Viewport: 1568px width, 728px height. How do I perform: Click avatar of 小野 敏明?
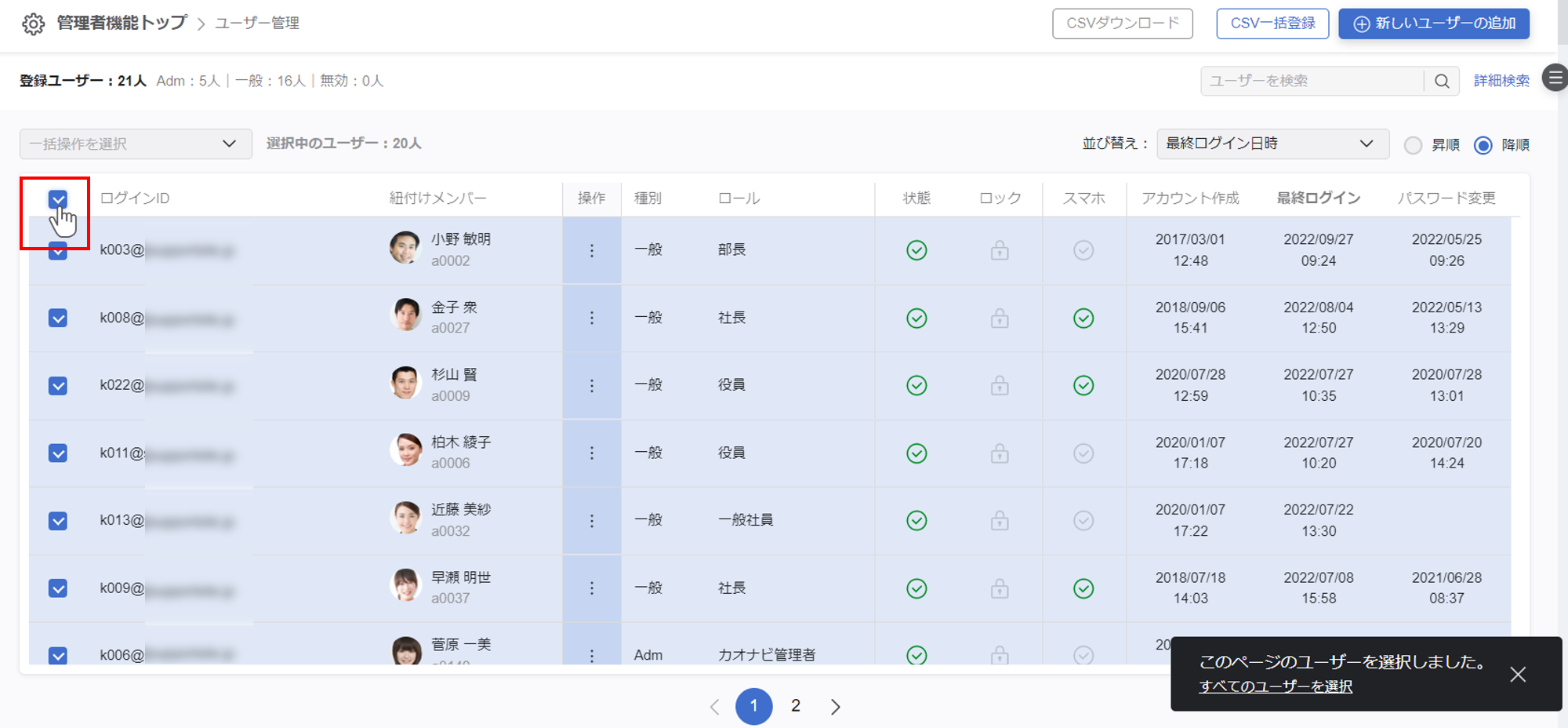405,248
